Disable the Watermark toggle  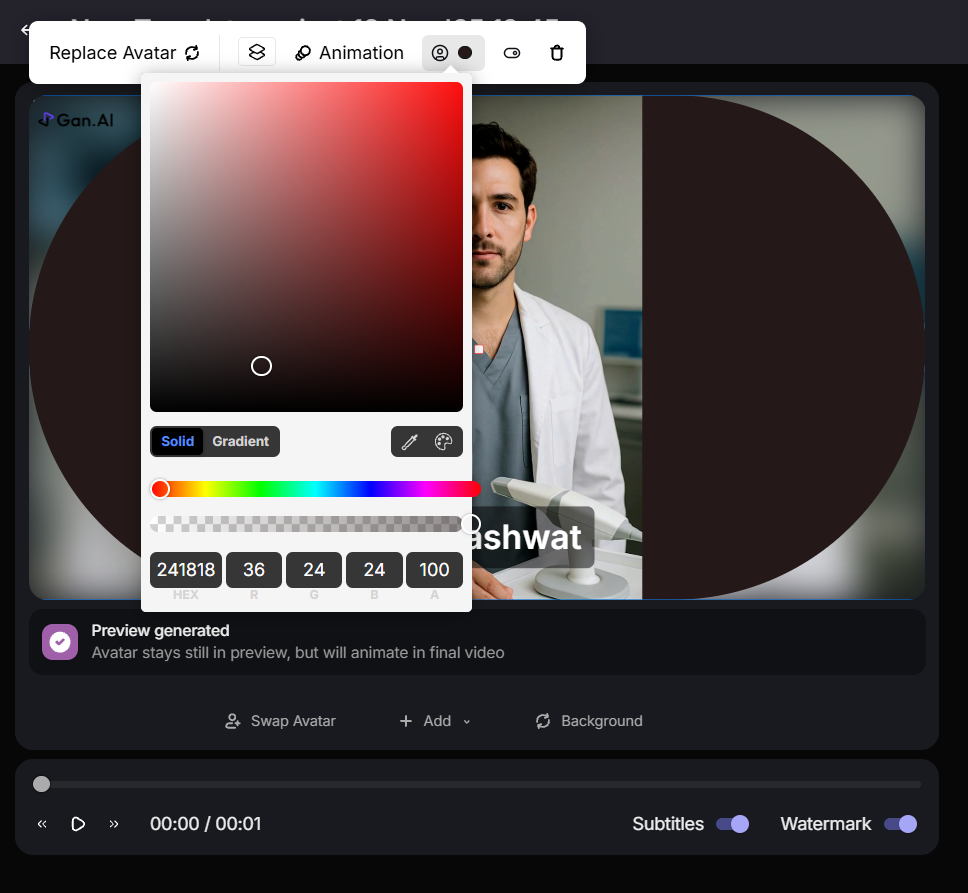pyautogui.click(x=900, y=824)
